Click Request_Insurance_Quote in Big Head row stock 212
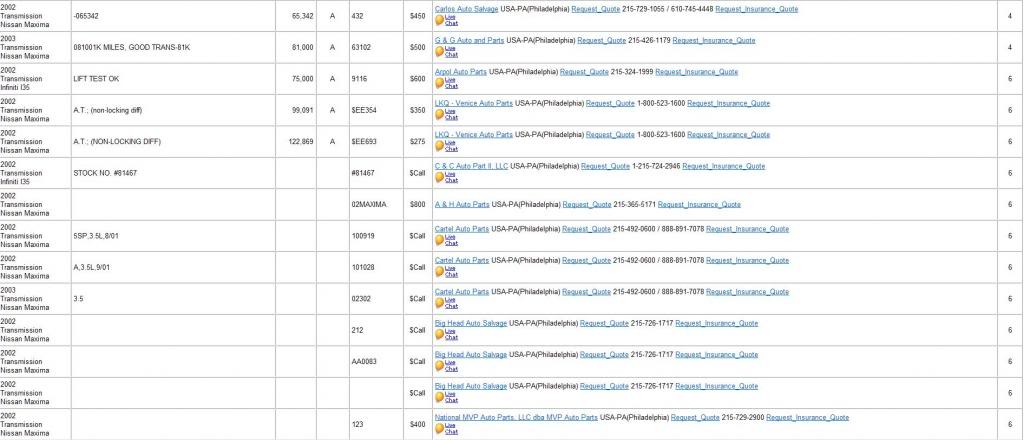Viewport: 1024px width, 440px height. pyautogui.click(x=716, y=323)
